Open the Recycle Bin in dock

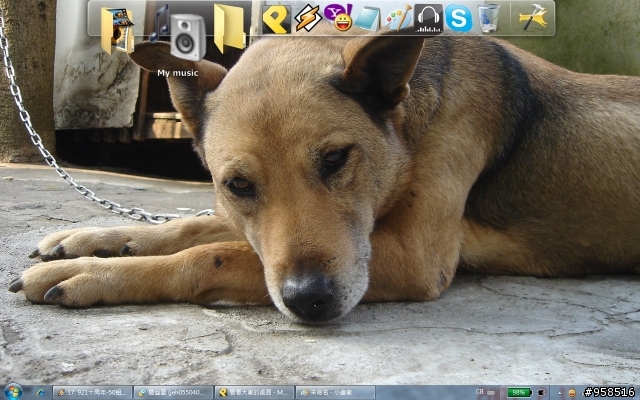(488, 18)
